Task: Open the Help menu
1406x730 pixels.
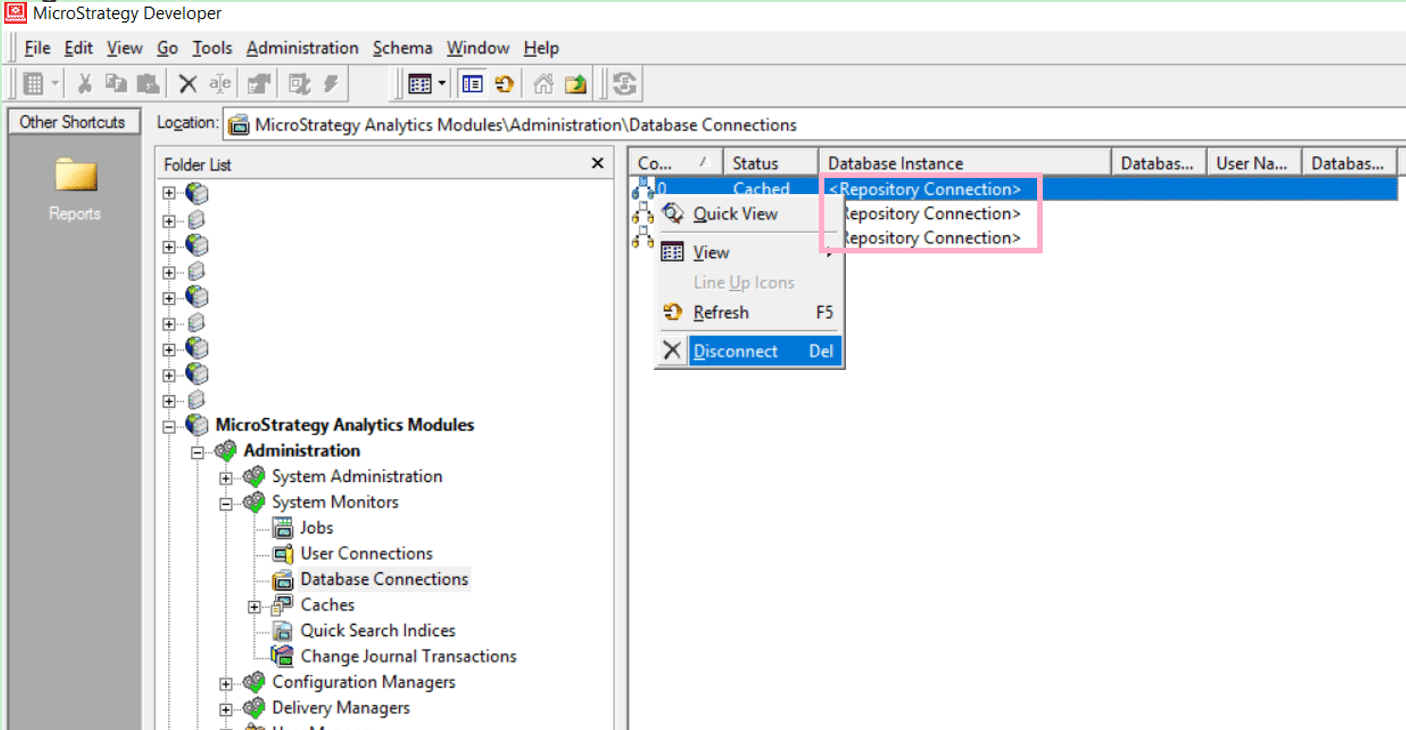Action: coord(541,48)
